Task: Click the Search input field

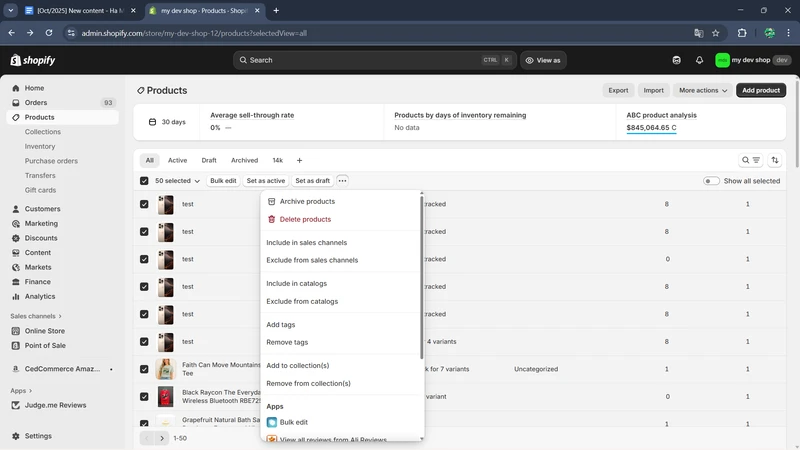Action: (x=375, y=60)
